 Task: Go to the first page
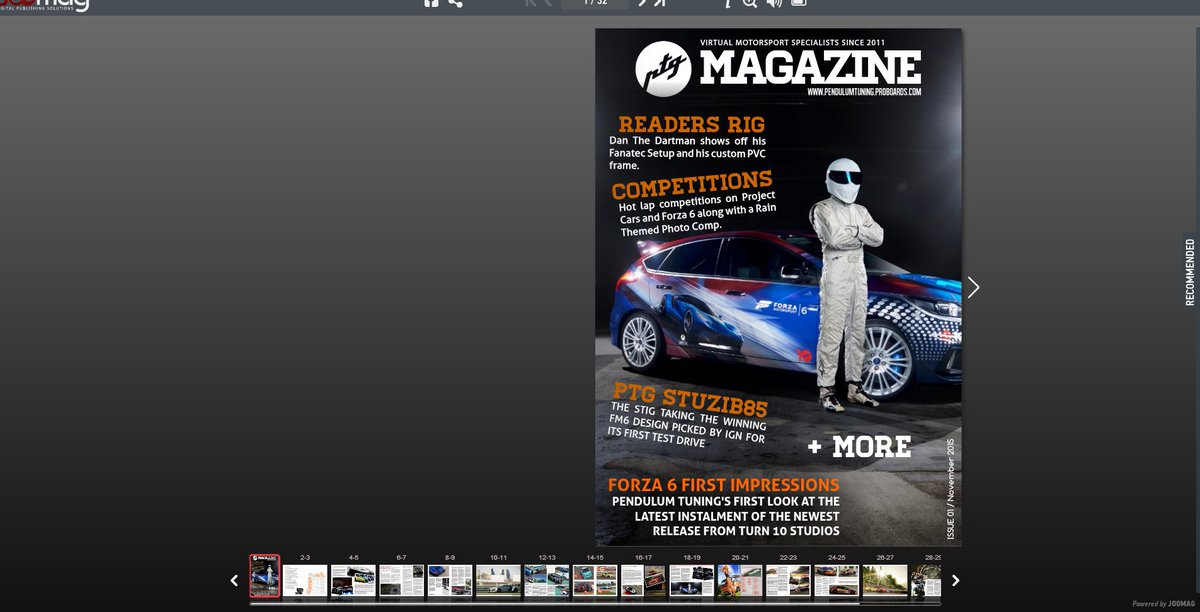(532, 3)
